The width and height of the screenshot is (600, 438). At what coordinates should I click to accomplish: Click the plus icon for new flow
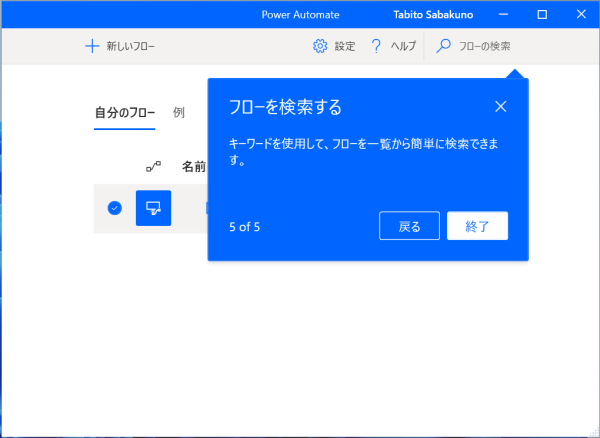92,47
